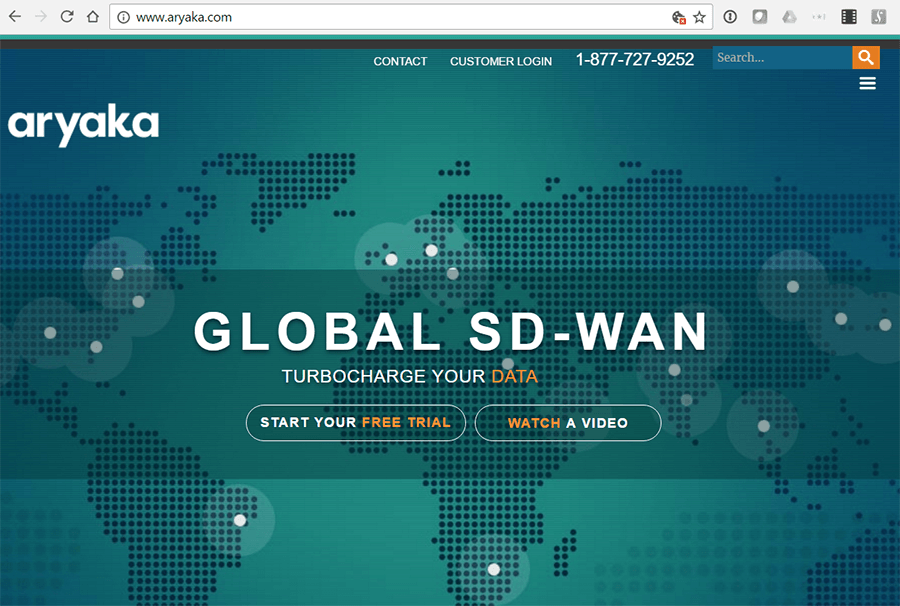Image resolution: width=900 pixels, height=606 pixels.
Task: Expand the hamburger navigation menu
Action: coord(867,83)
